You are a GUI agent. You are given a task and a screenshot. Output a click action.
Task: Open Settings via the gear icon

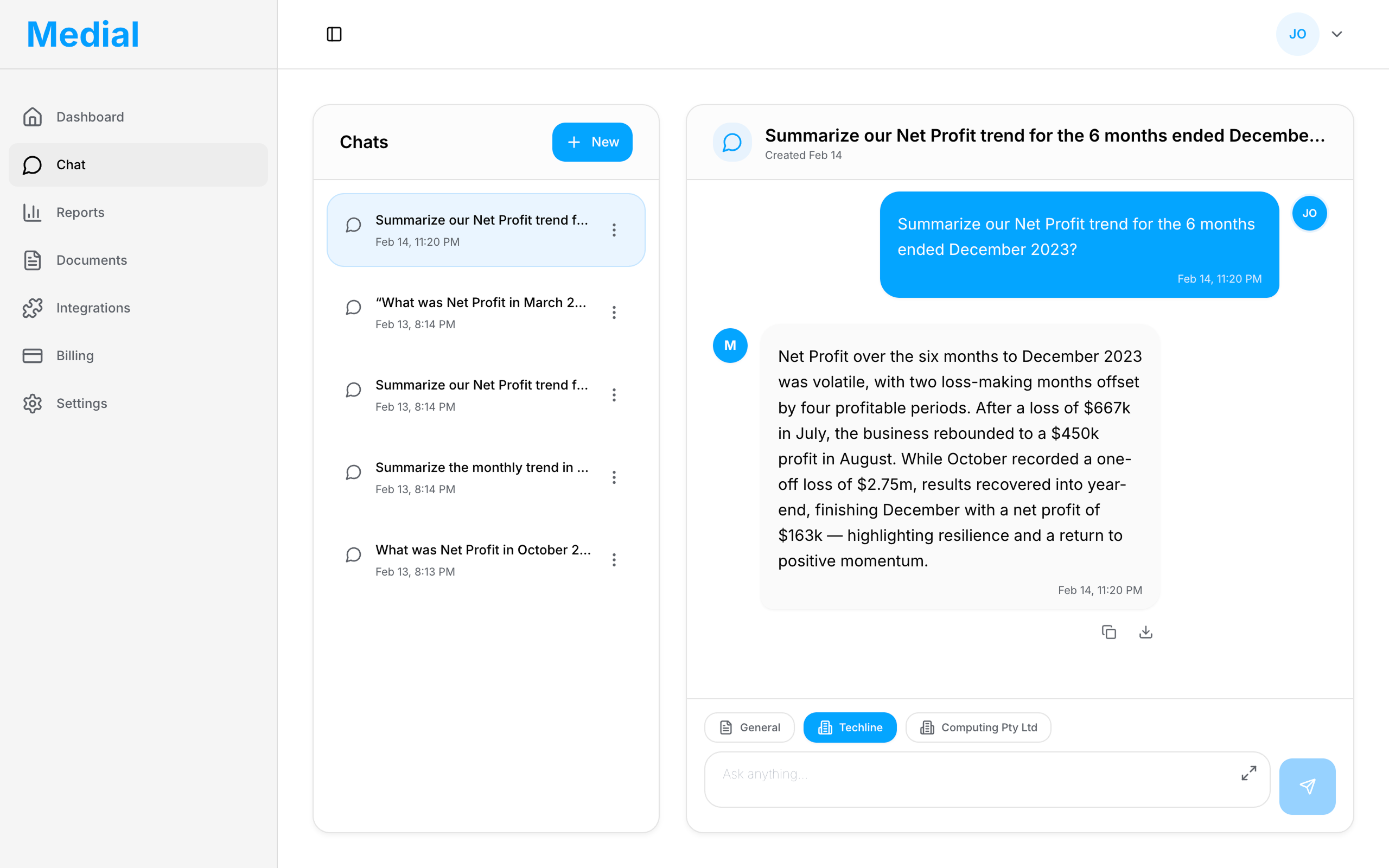pyautogui.click(x=32, y=403)
